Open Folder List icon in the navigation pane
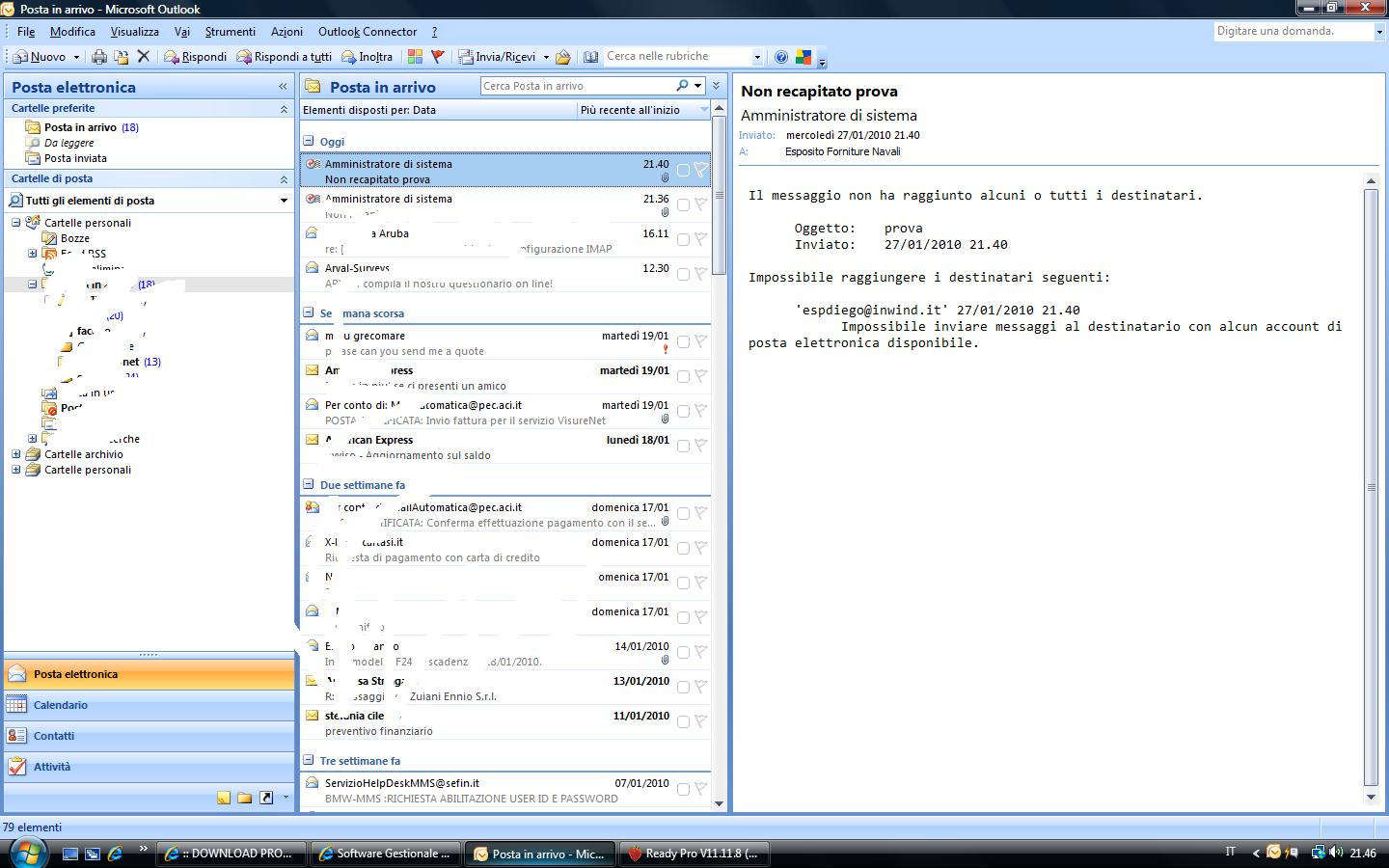This screenshot has width=1389, height=868. pyautogui.click(x=245, y=798)
